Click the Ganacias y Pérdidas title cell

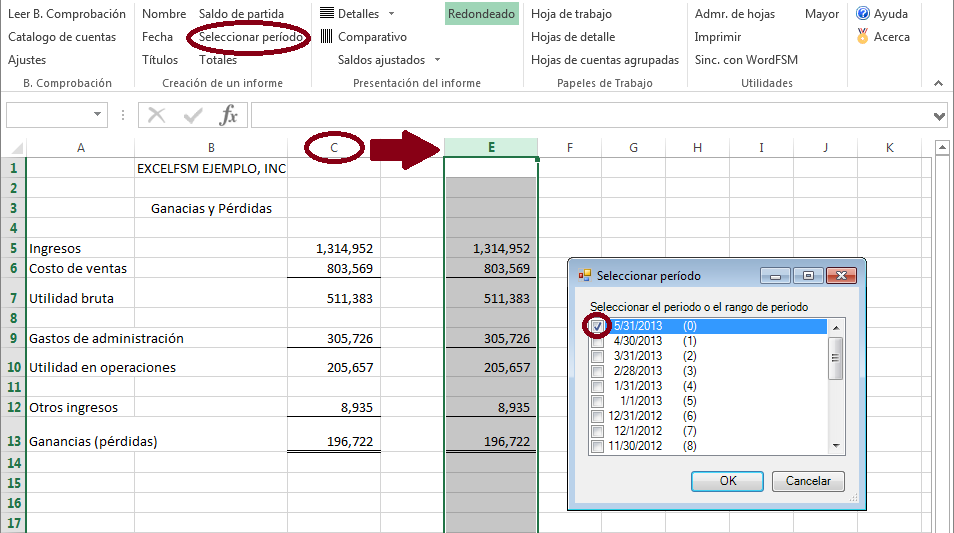[x=211, y=208]
